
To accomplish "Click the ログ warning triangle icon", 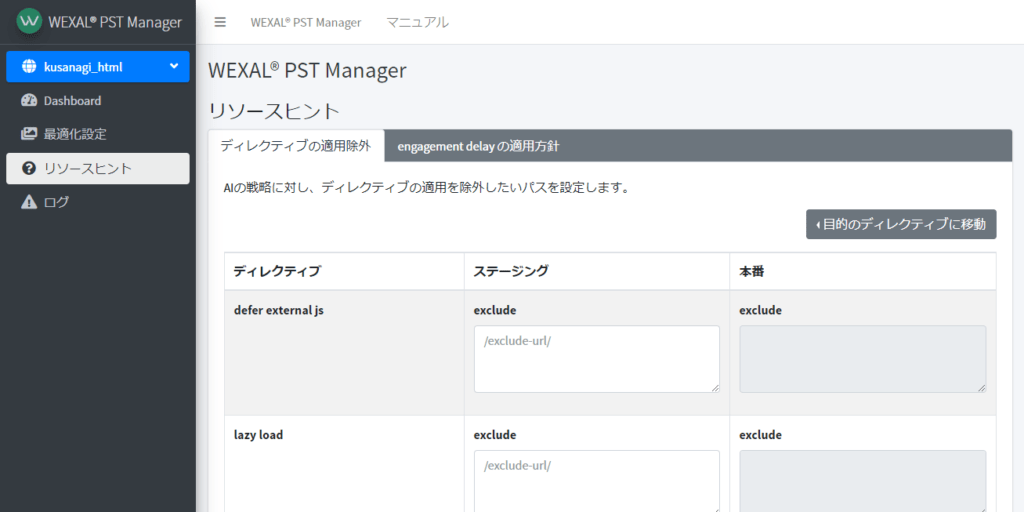I will [29, 202].
